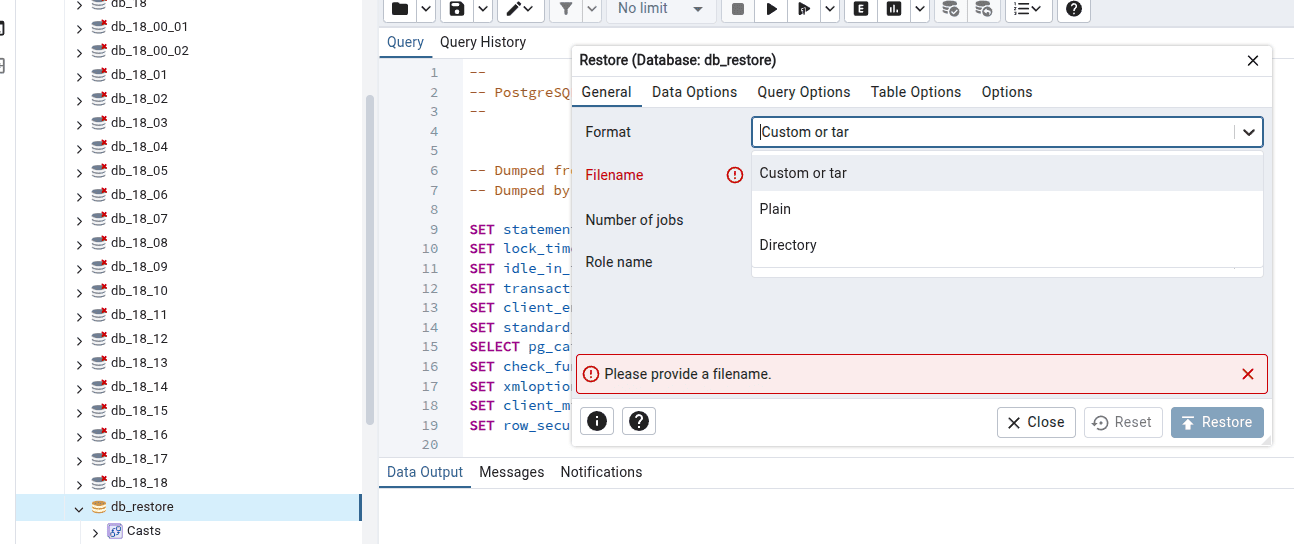This screenshot has height=544, width=1294.
Task: Select the db_18_03 database
Action: point(139,122)
